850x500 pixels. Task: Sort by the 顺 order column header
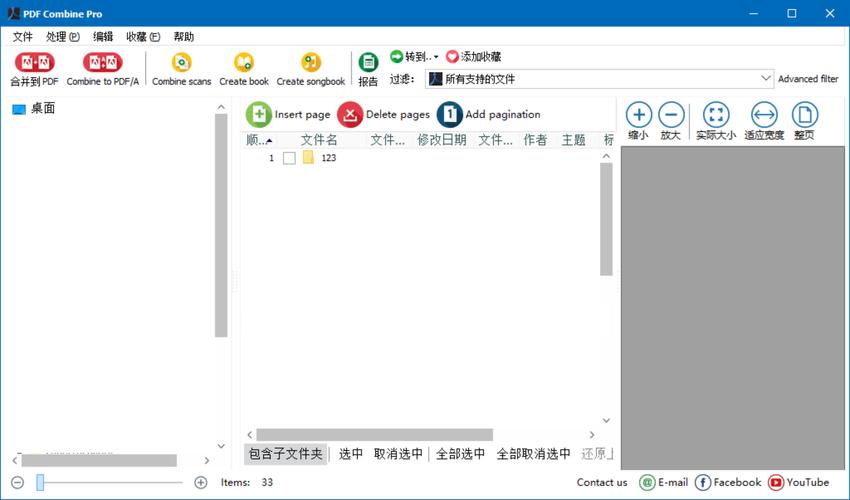[x=259, y=140]
